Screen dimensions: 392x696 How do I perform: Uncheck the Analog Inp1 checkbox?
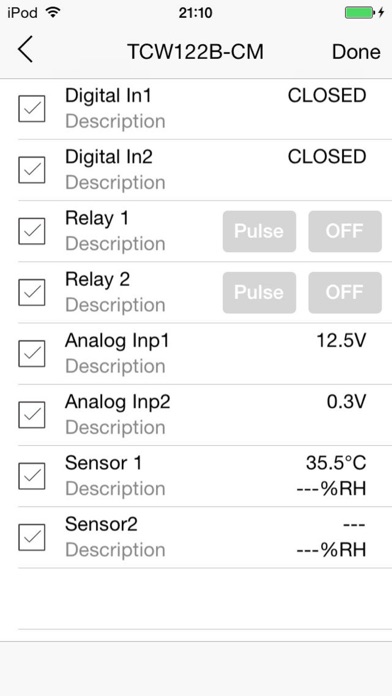pos(32,353)
